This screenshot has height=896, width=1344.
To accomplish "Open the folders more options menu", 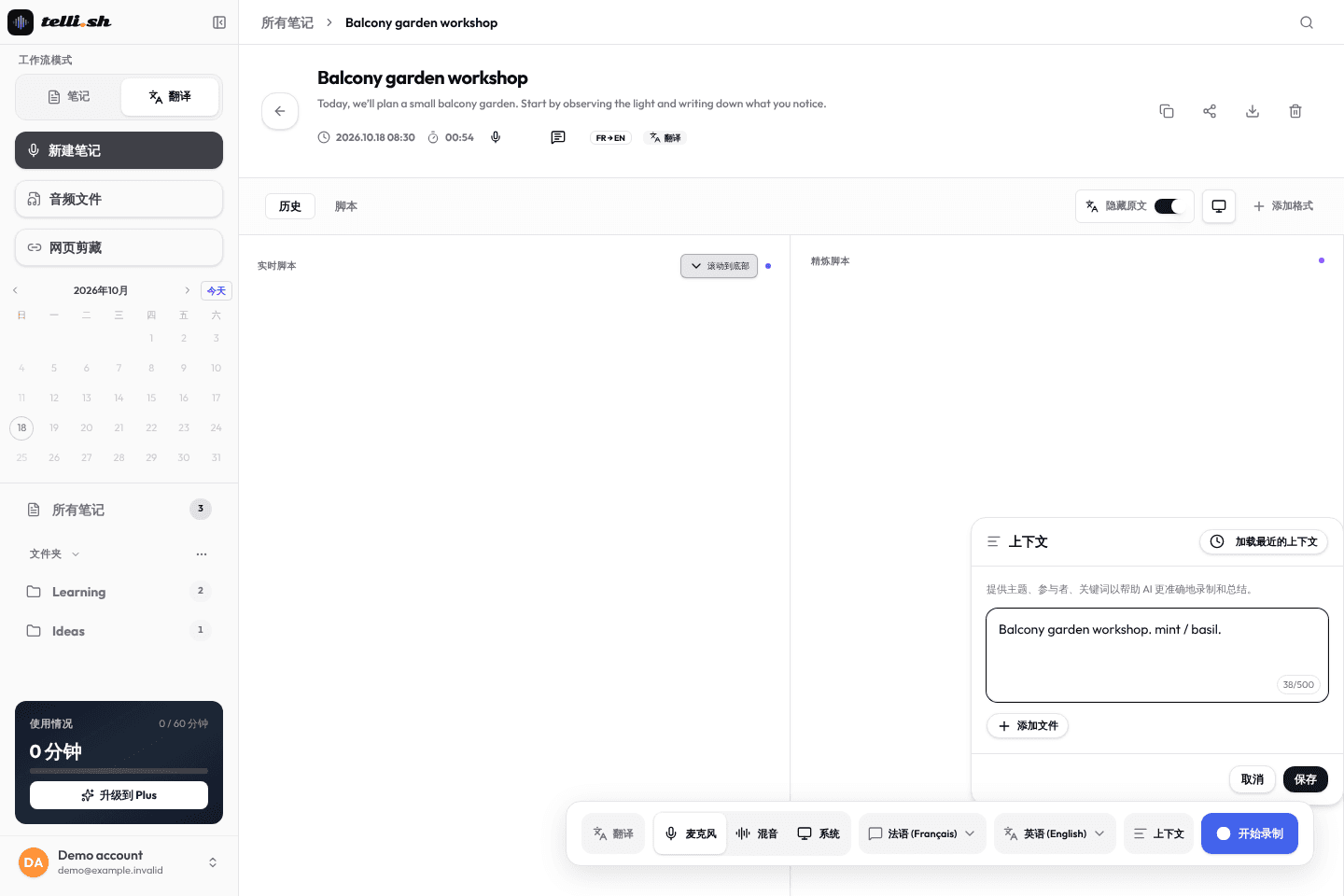I will tap(202, 554).
